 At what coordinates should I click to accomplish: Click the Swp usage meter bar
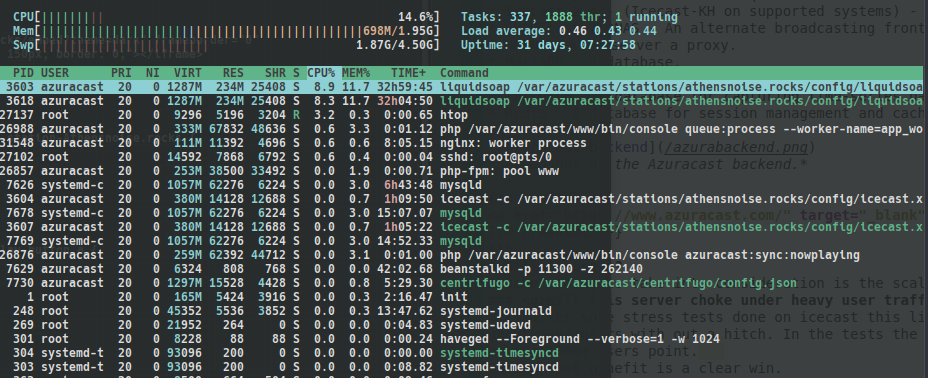coord(226,45)
